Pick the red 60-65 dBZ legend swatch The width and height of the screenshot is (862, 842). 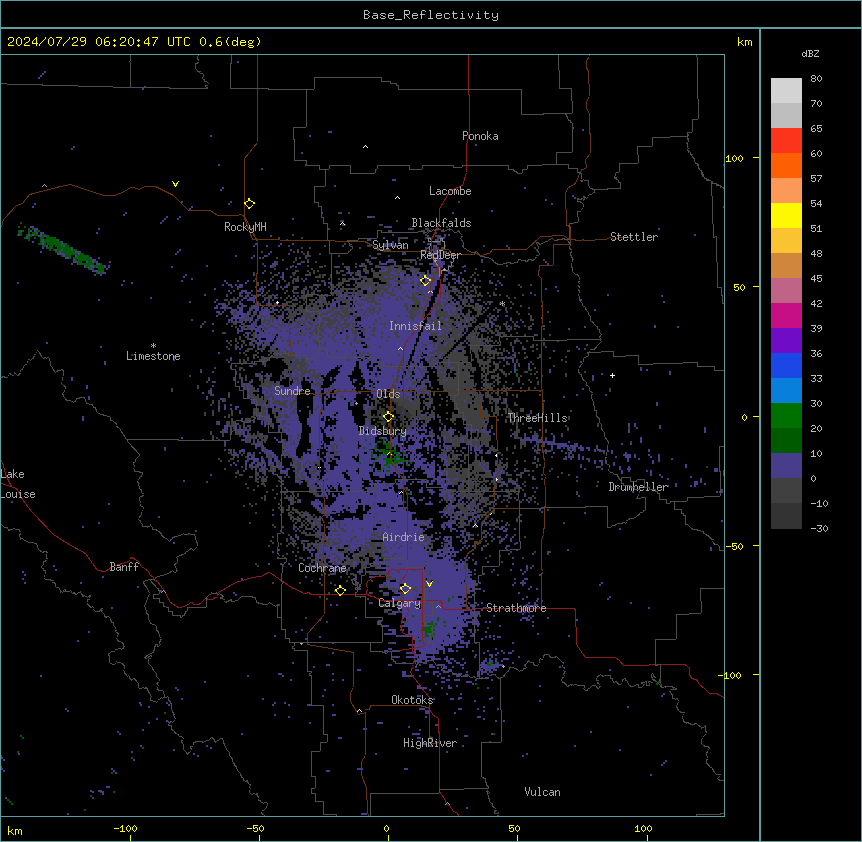pos(786,141)
